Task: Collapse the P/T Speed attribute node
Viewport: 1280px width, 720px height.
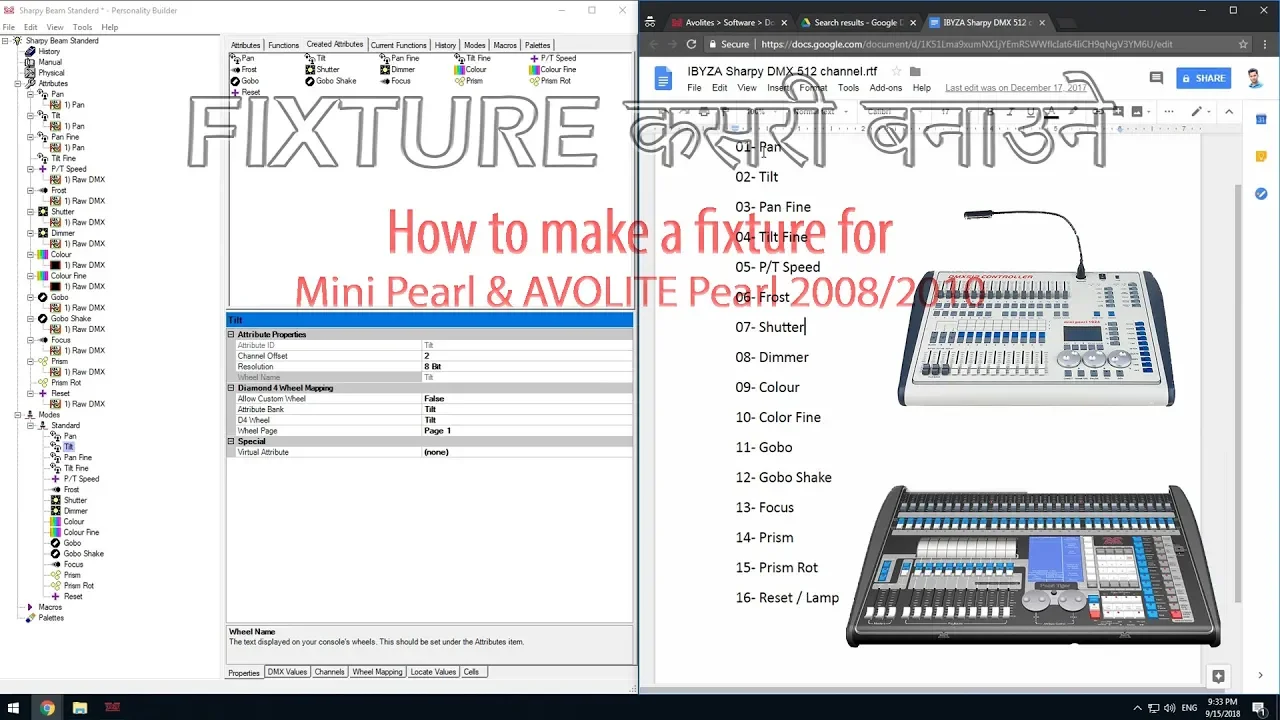Action: tap(30, 169)
